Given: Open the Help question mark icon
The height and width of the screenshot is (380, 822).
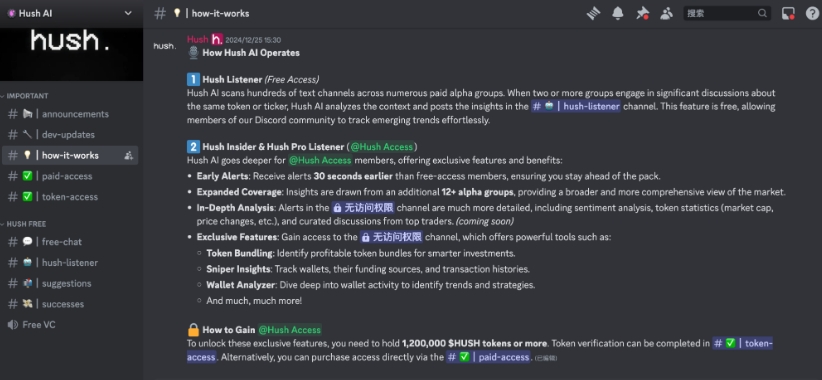Looking at the screenshot, I should point(812,14).
